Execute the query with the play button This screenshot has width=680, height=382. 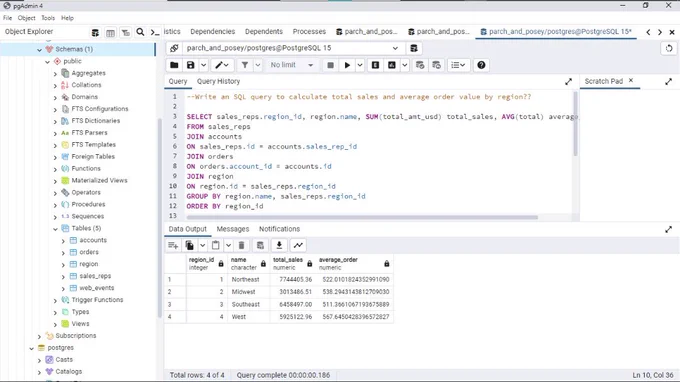(x=347, y=65)
